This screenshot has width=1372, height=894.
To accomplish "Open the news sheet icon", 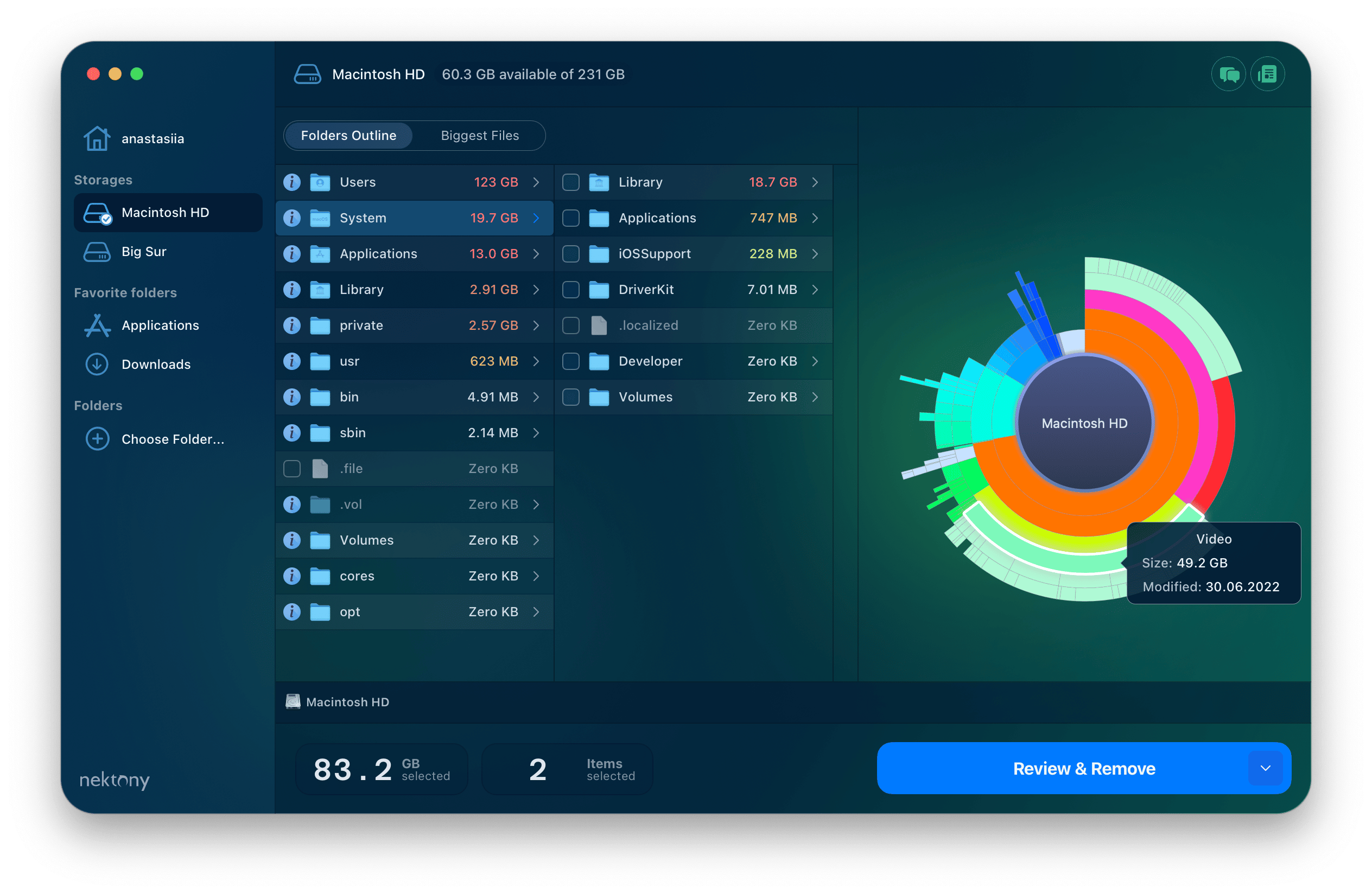I will pos(1267,74).
